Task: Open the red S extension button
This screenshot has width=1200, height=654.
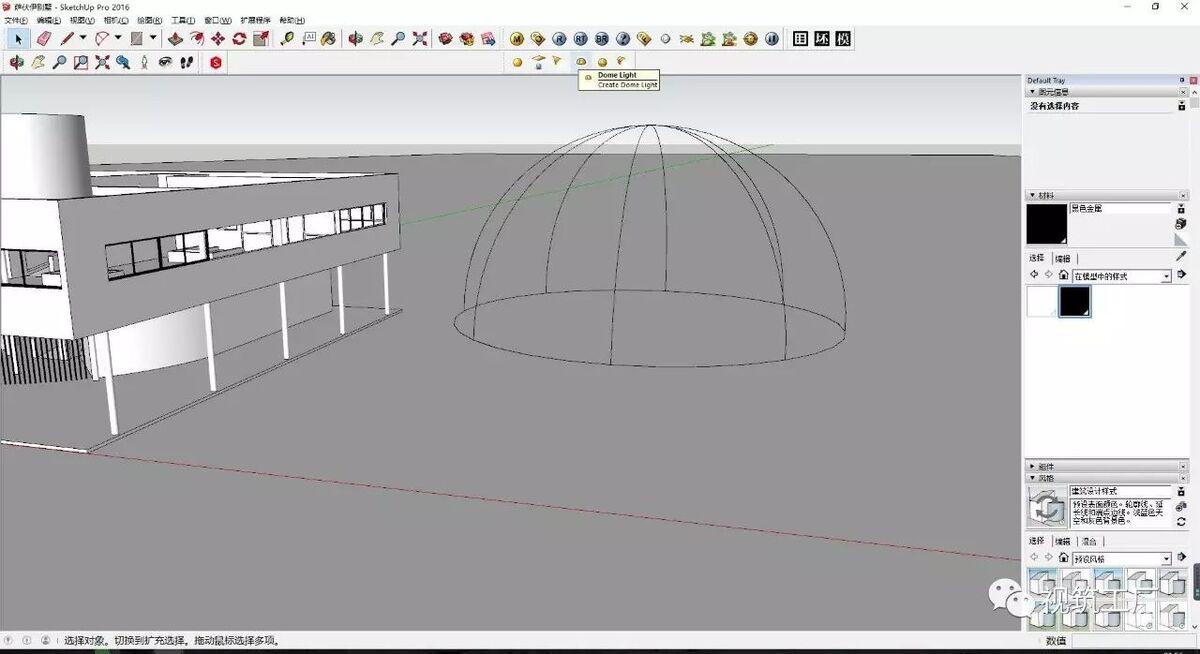Action: pyautogui.click(x=216, y=62)
